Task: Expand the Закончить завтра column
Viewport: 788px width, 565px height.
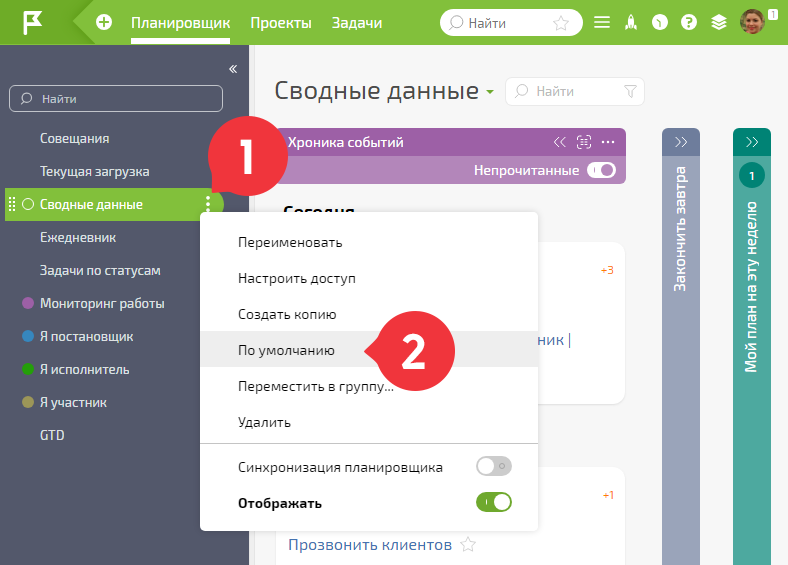Action: pyautogui.click(x=681, y=142)
